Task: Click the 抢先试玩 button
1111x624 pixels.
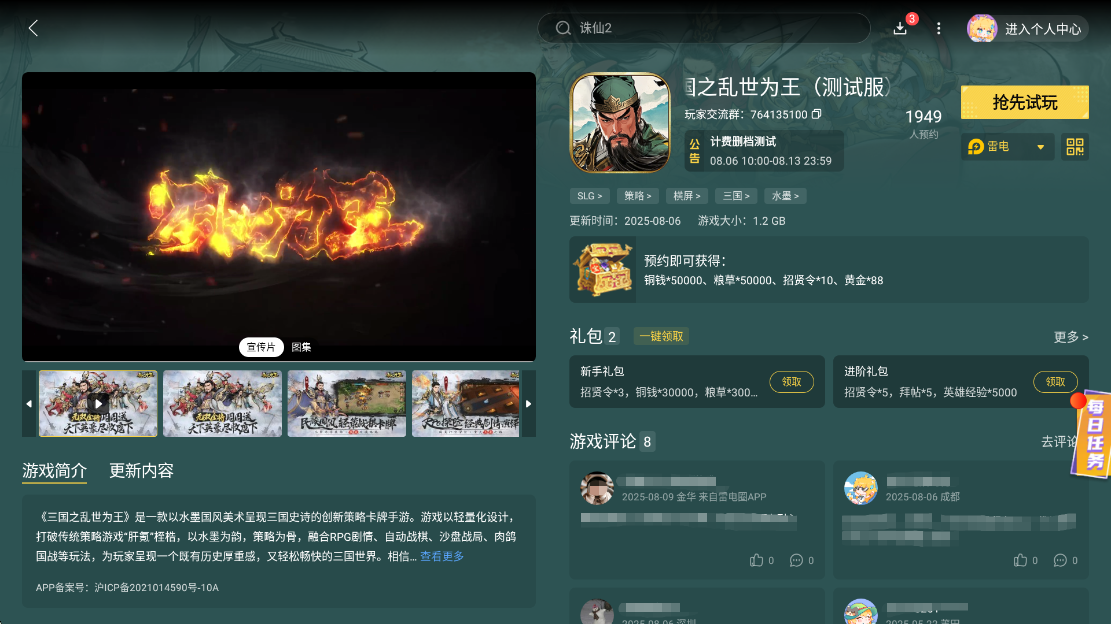Action: point(1025,103)
